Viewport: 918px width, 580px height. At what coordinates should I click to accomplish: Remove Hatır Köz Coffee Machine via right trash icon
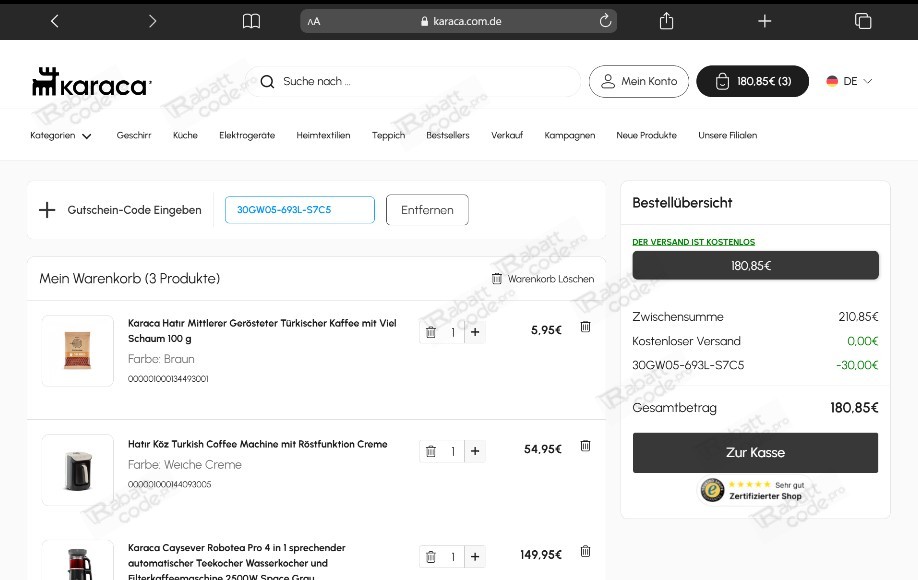[585, 445]
